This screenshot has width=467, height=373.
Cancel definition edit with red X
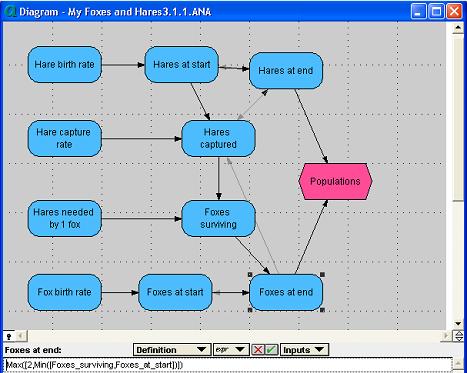257,350
